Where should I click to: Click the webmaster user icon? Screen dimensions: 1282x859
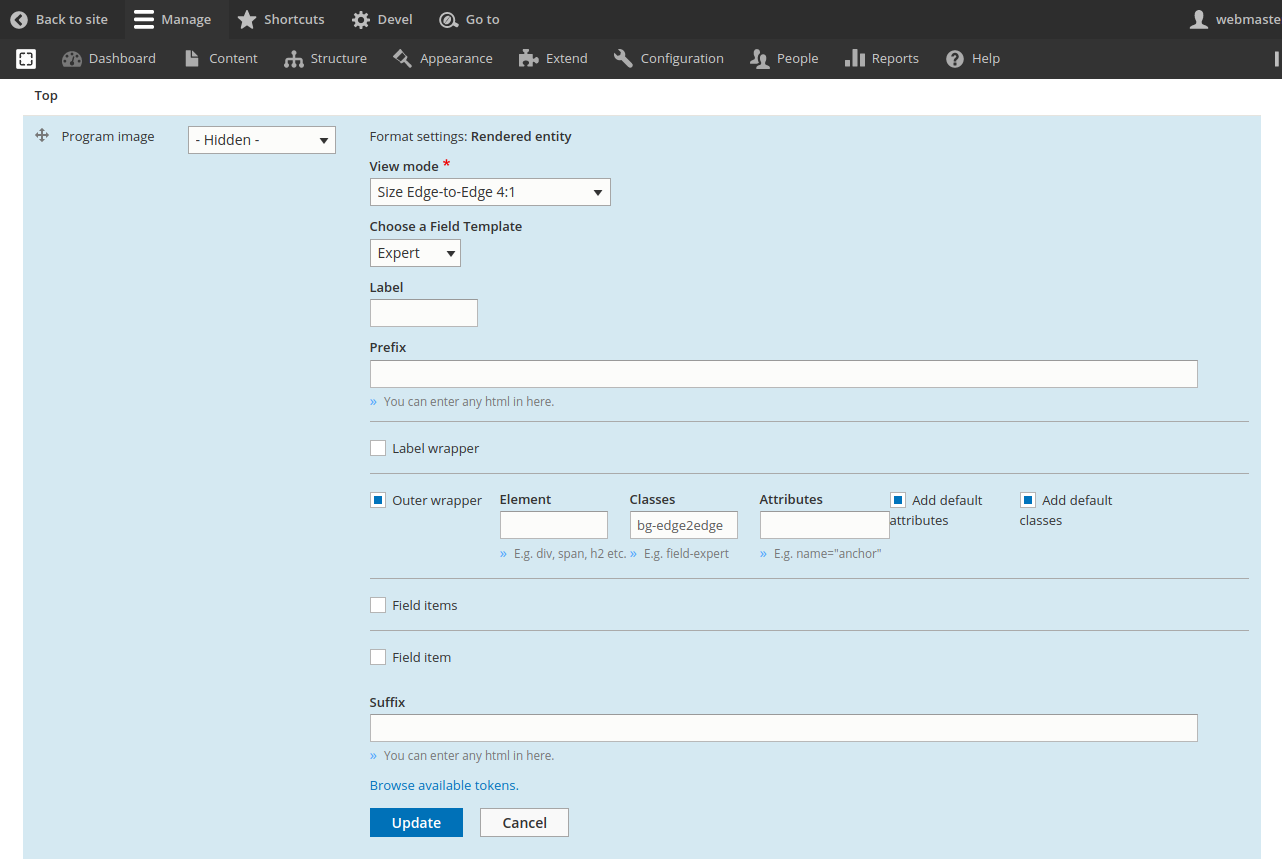(x=1198, y=19)
